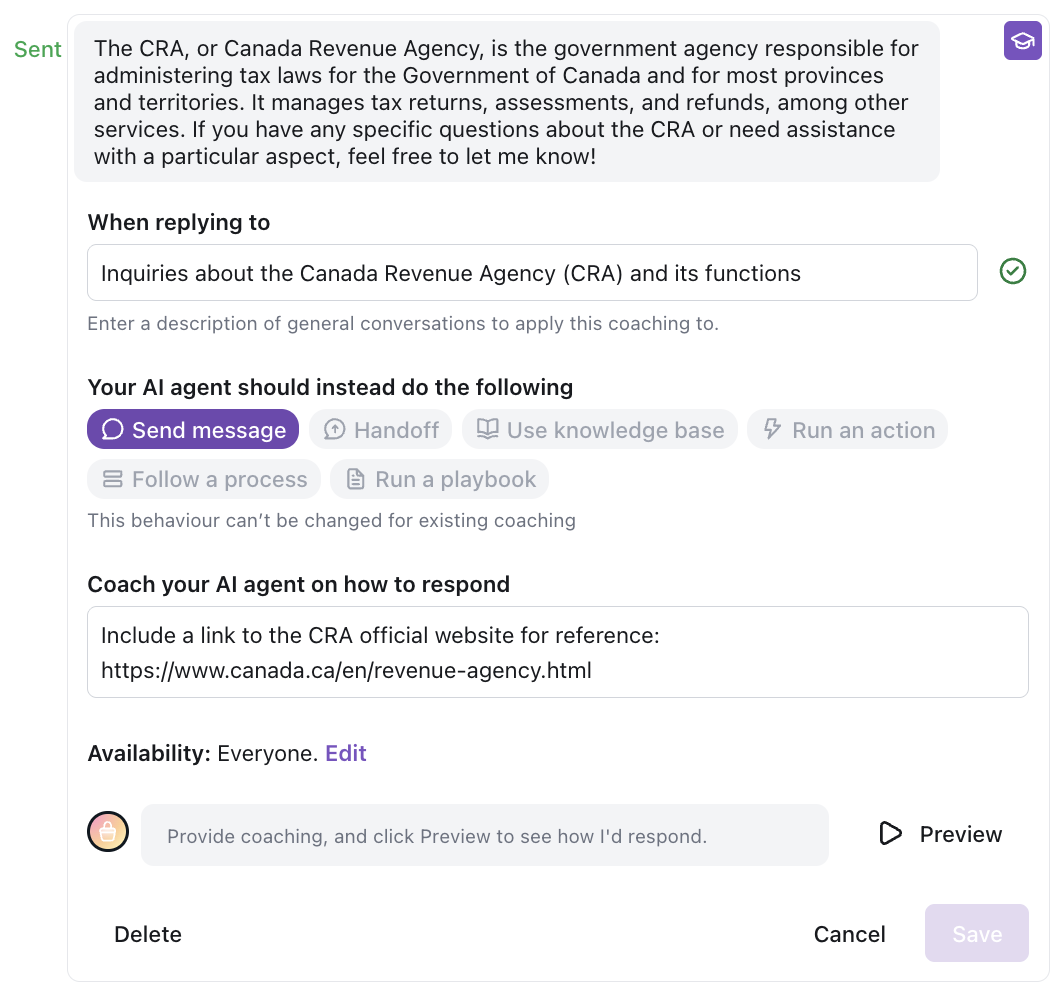Choose the Use knowledge base option
This screenshot has width=1060, height=994.
click(600, 430)
